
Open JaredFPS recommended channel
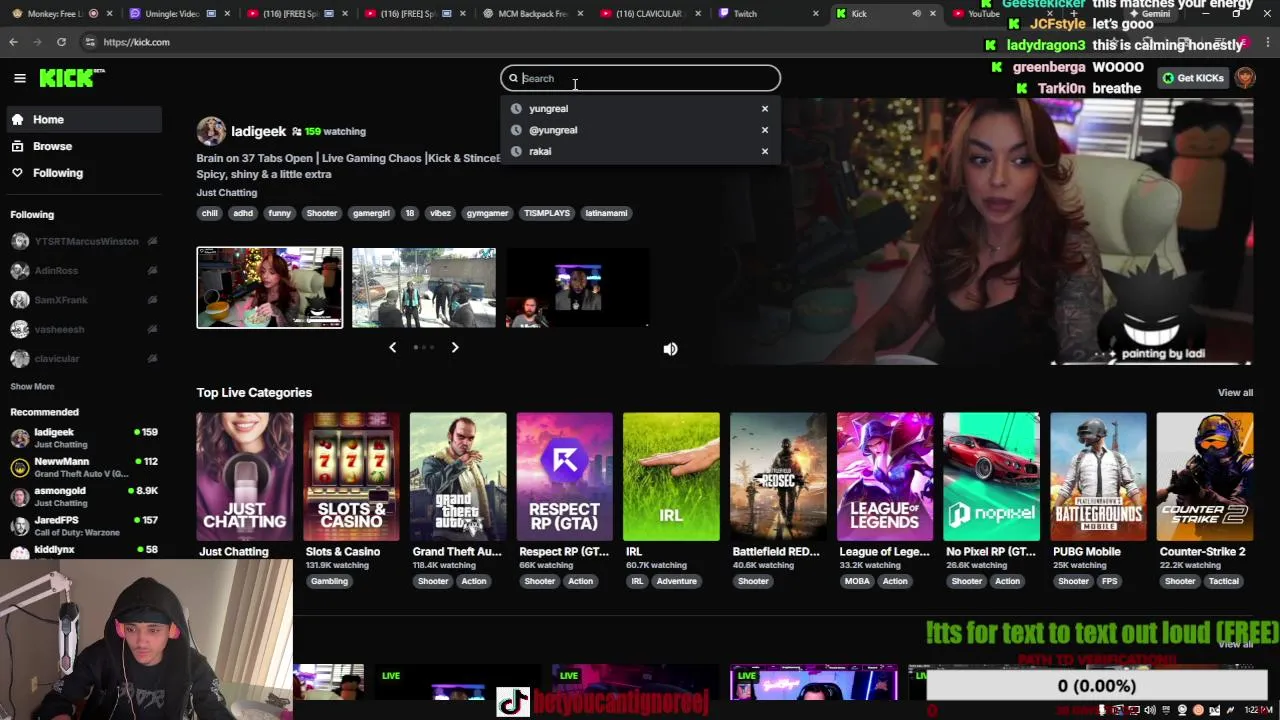click(84, 526)
